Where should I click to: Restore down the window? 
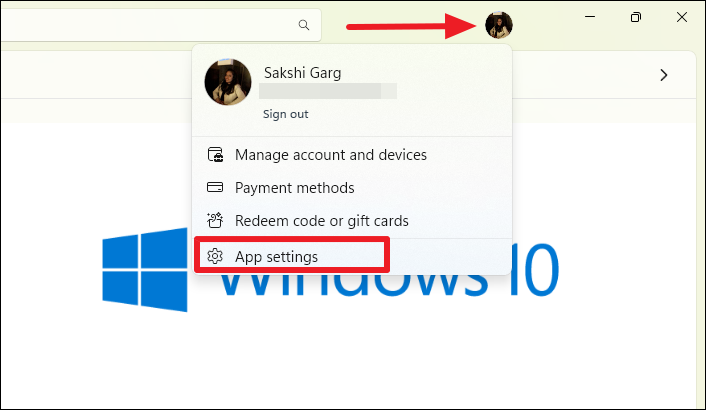636,17
